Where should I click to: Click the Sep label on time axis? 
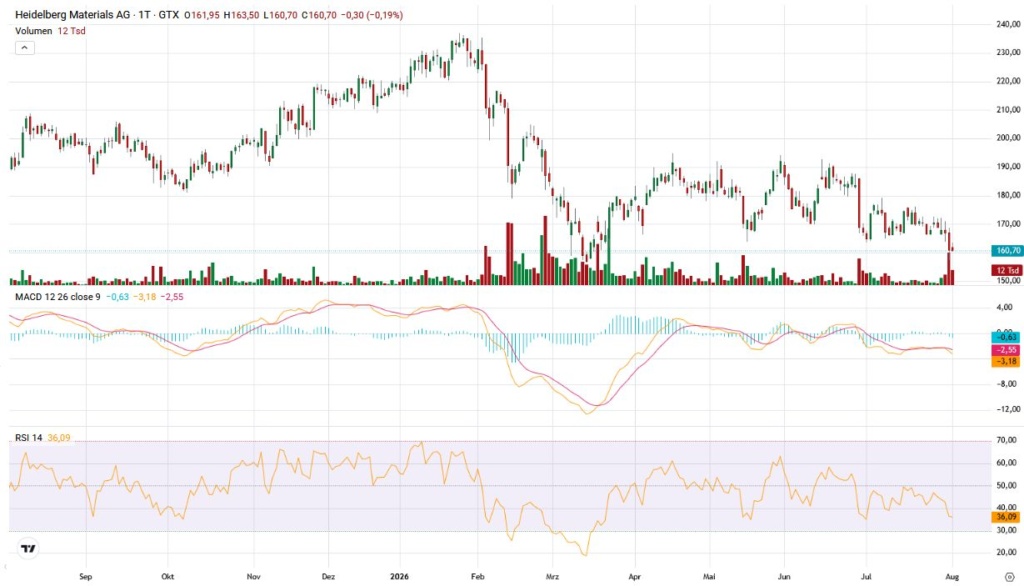tap(86, 577)
